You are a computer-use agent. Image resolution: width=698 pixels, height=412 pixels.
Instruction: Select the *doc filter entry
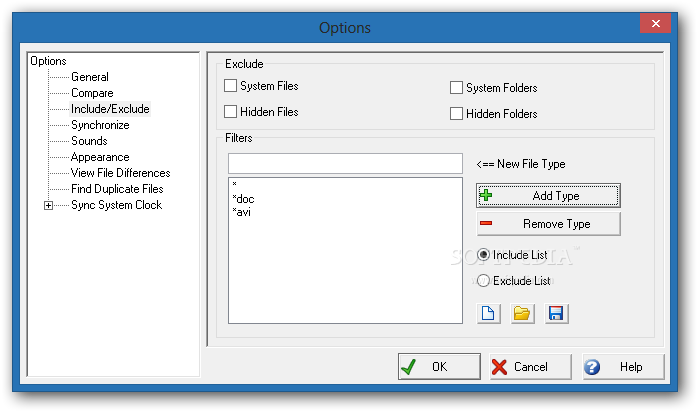pyautogui.click(x=243, y=199)
